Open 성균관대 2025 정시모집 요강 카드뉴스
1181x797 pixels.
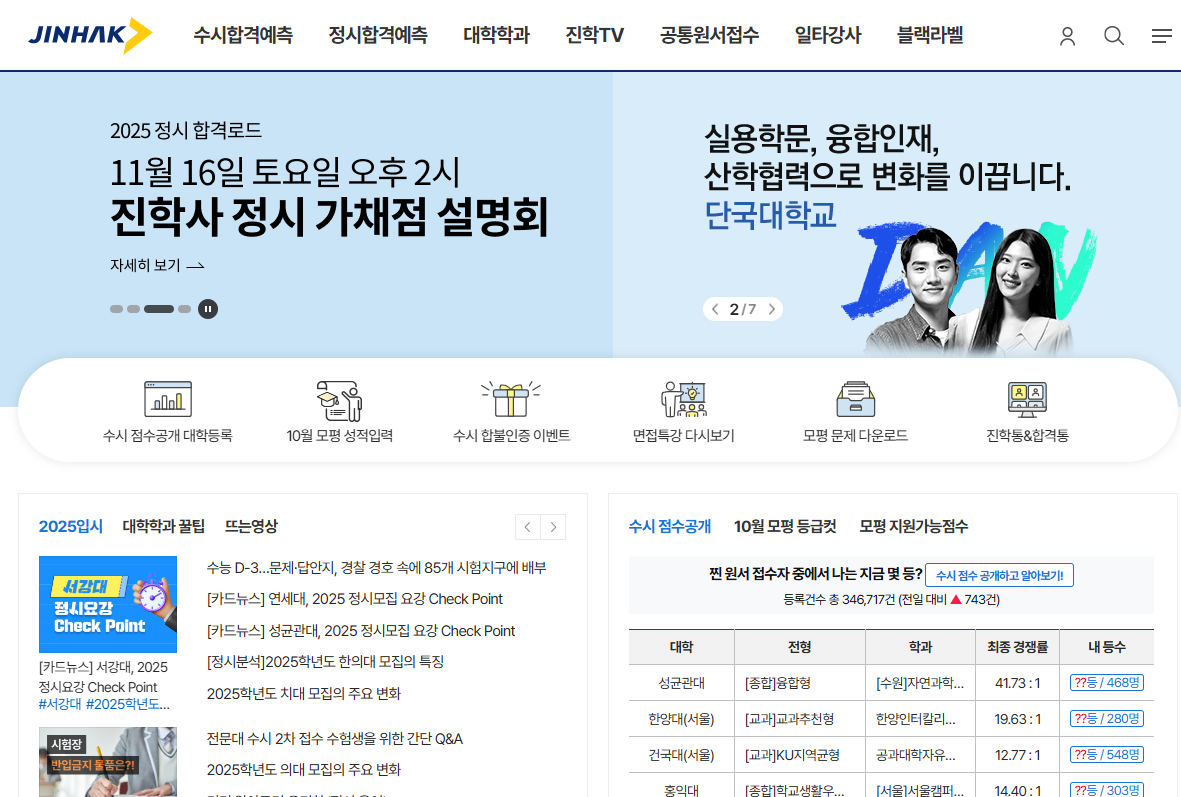point(361,631)
